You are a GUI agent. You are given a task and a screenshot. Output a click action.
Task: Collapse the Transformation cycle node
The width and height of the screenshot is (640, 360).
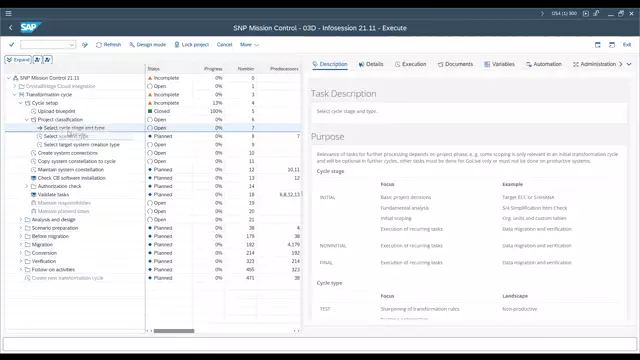click(15, 95)
